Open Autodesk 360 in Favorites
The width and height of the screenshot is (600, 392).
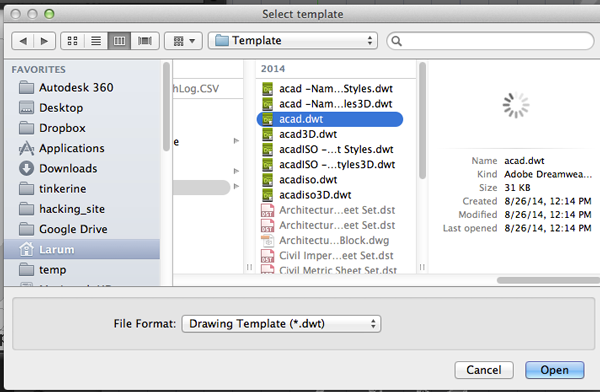point(76,88)
